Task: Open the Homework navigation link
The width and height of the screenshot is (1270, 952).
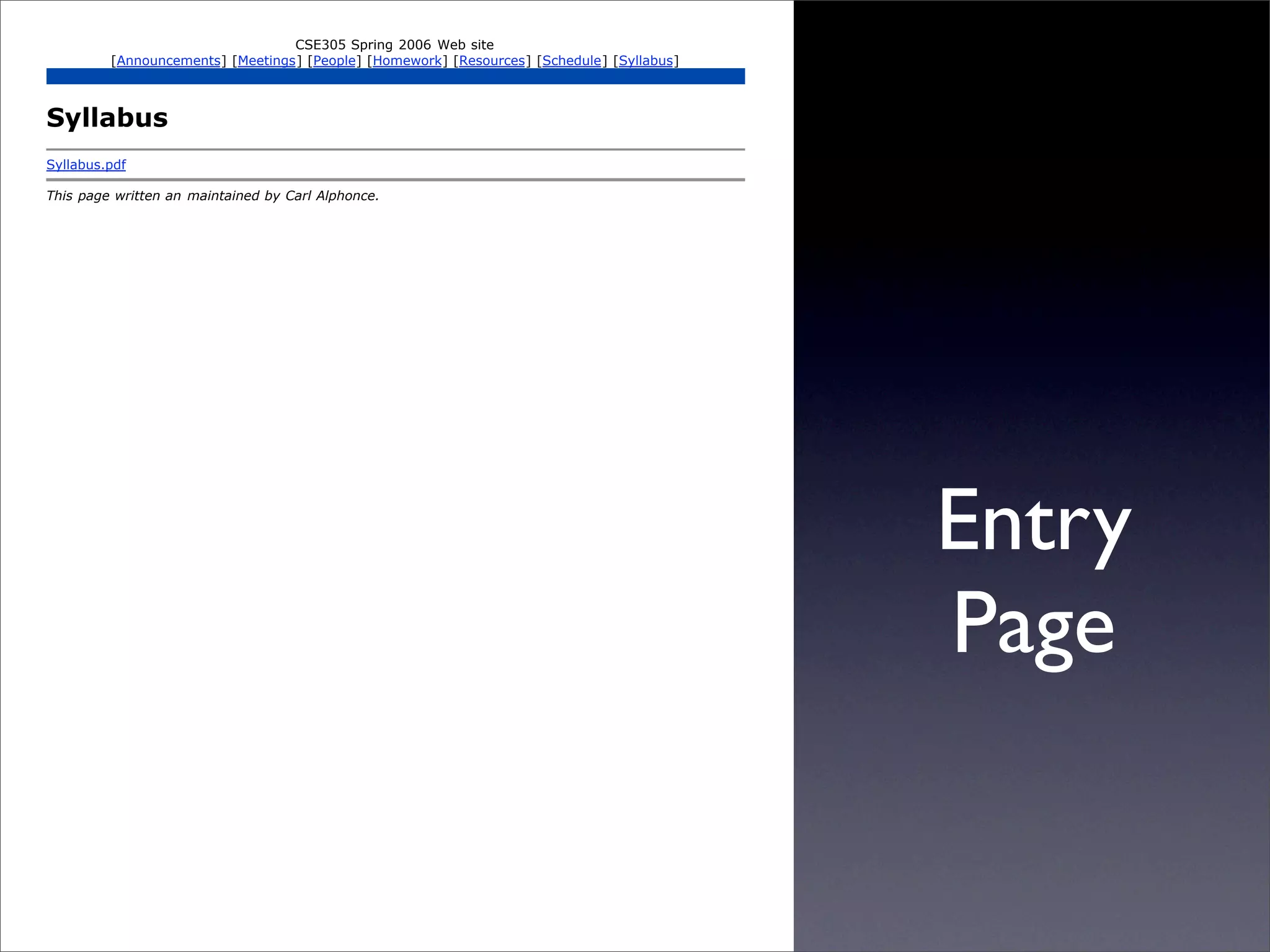Action: click(x=407, y=61)
